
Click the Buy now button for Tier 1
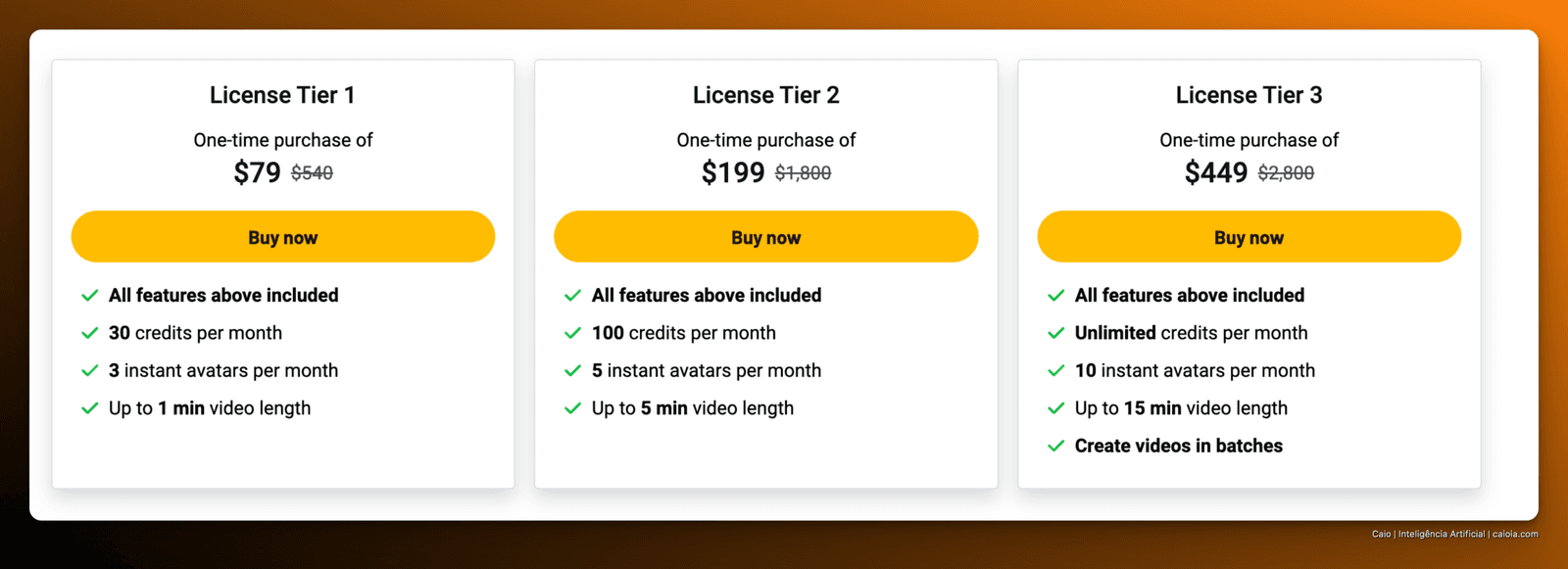coord(282,237)
